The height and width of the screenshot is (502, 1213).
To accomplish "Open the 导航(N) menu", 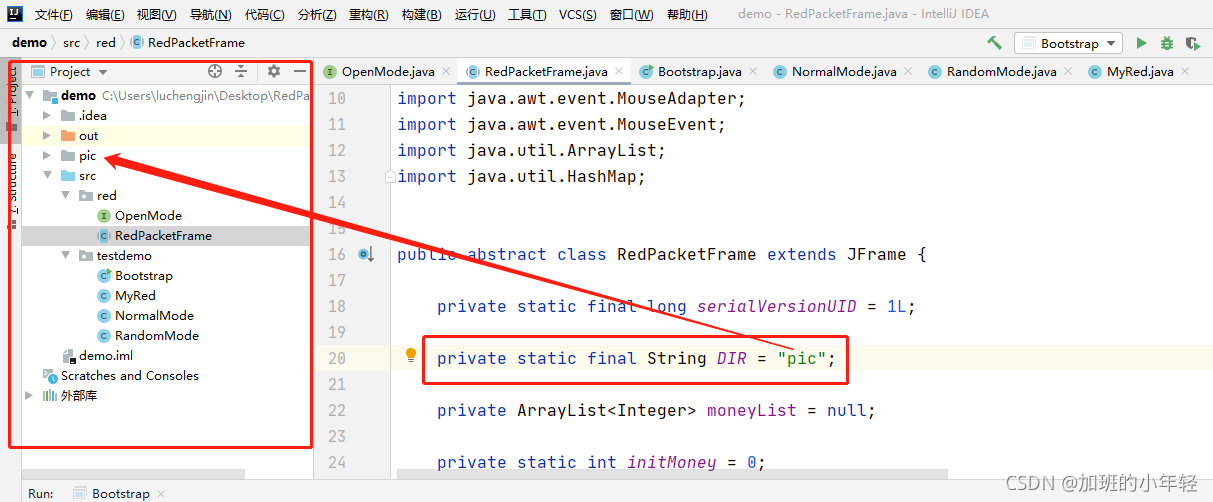I will point(211,15).
